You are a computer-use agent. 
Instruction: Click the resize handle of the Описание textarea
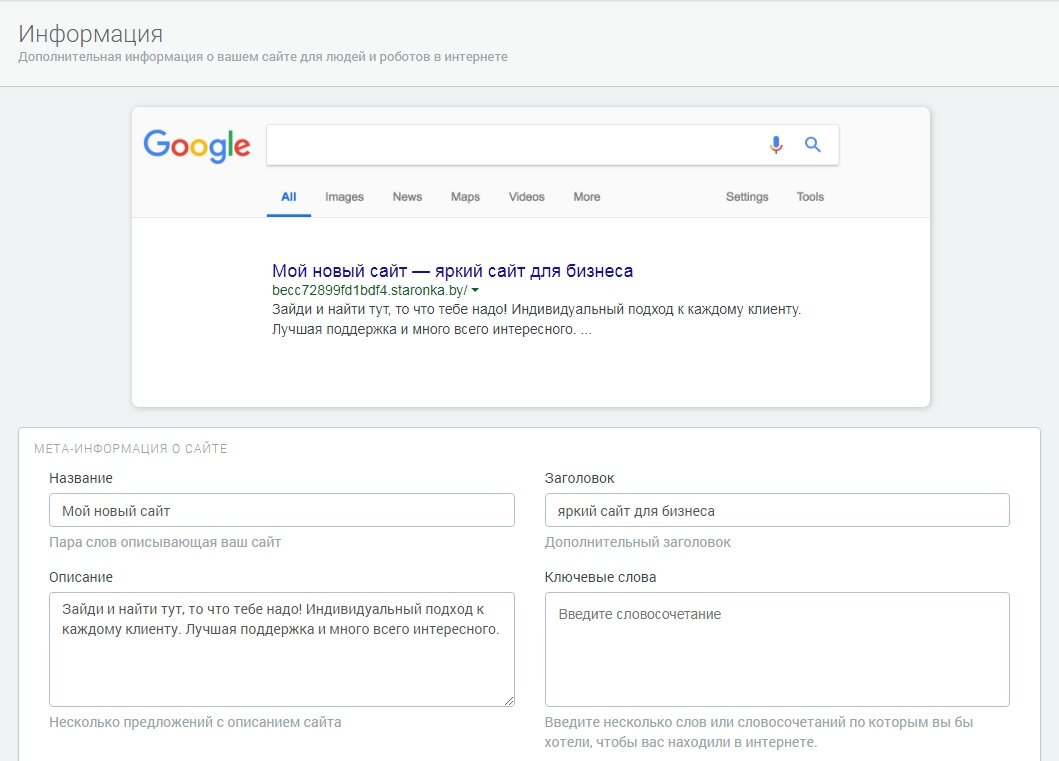pyautogui.click(x=509, y=701)
